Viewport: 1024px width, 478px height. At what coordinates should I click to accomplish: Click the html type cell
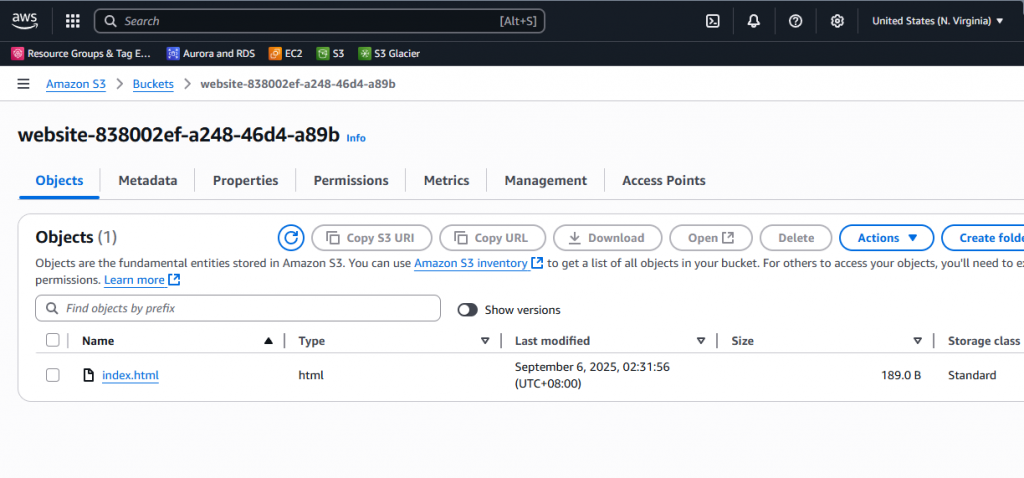click(311, 375)
